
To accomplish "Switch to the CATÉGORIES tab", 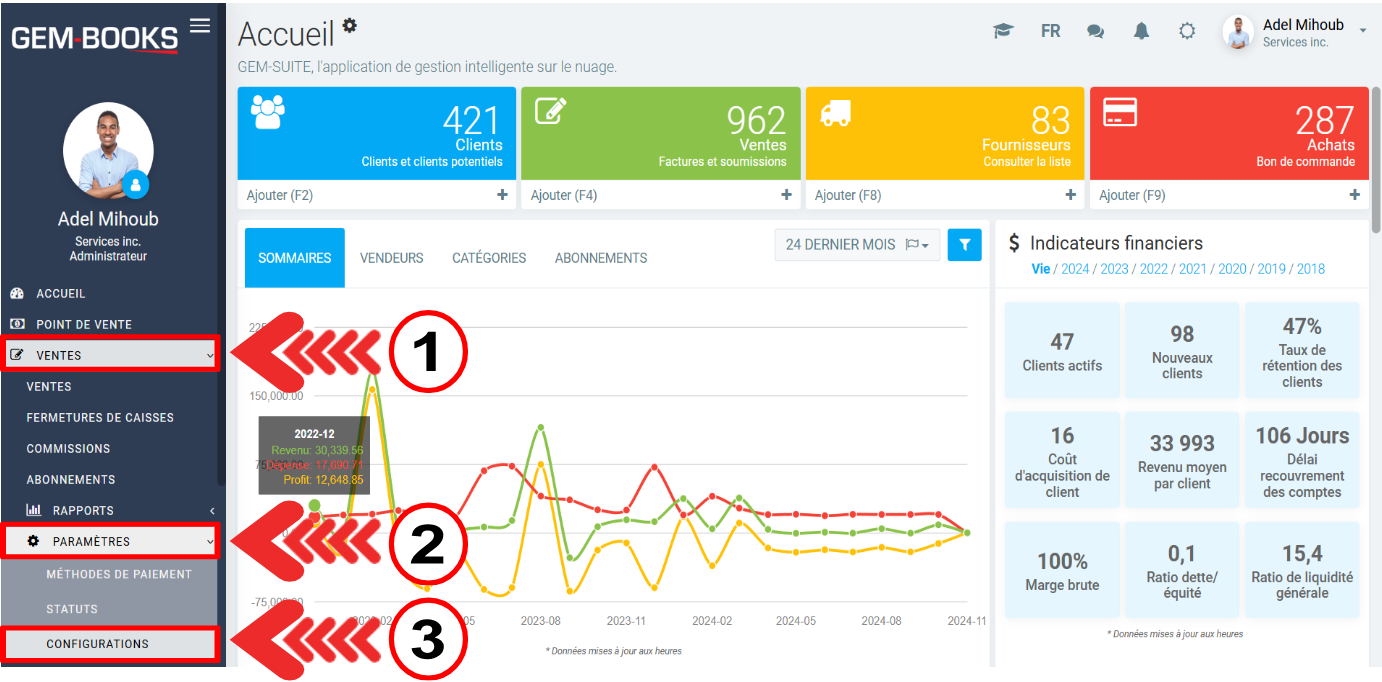I will (489, 258).
